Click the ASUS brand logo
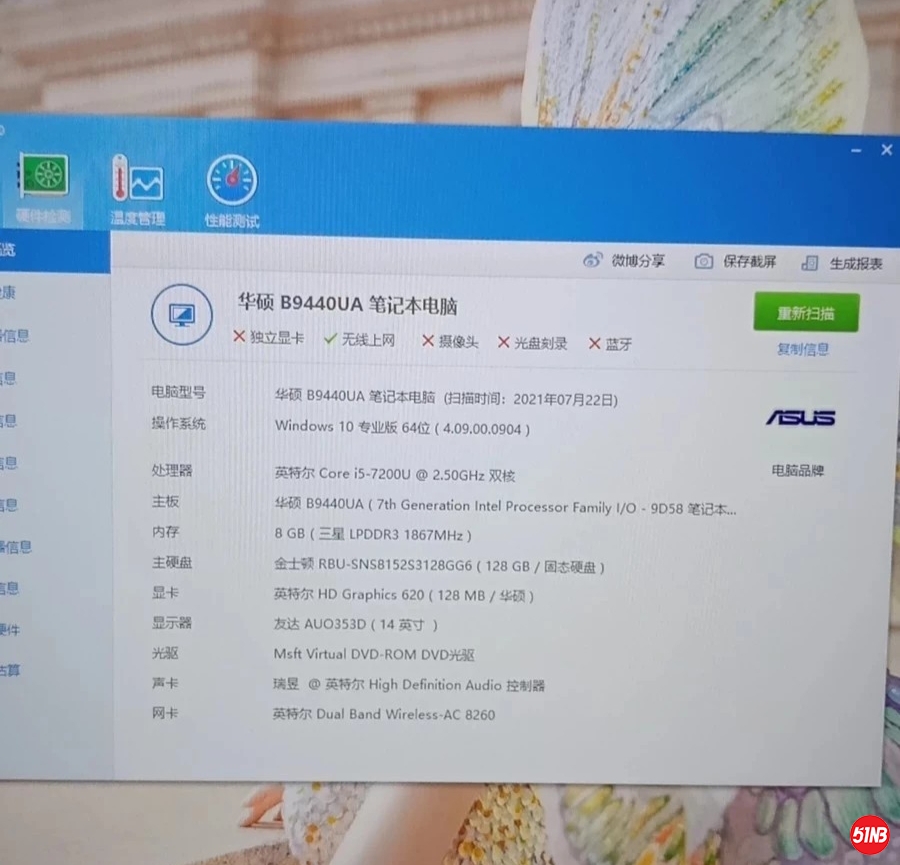 tap(800, 417)
